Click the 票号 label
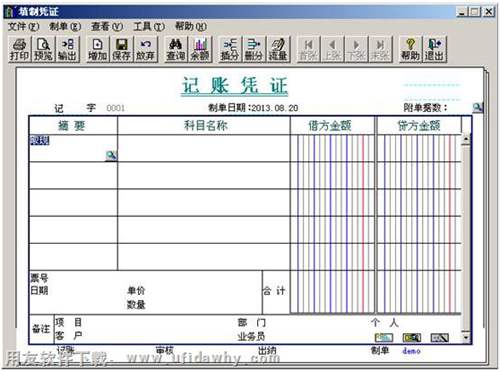This screenshot has width=500, height=371. pyautogui.click(x=39, y=278)
